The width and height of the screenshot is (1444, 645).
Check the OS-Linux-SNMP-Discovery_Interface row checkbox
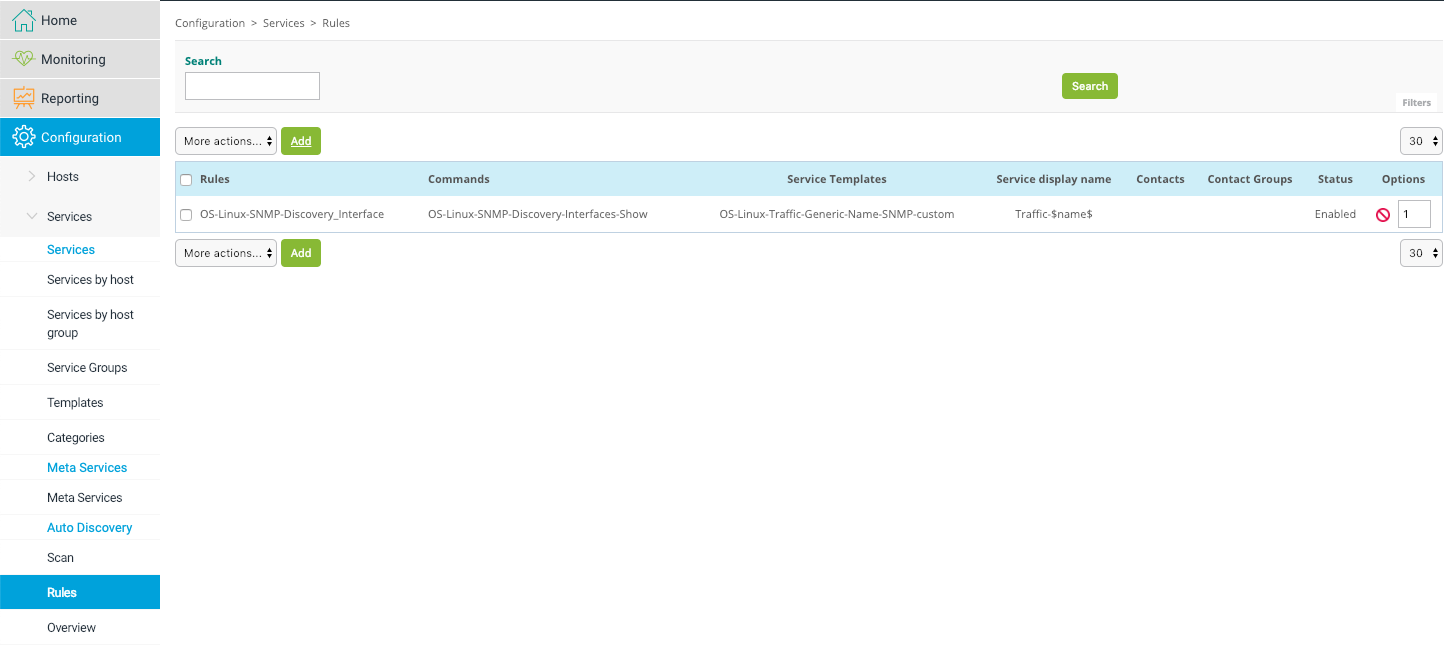pyautogui.click(x=186, y=215)
